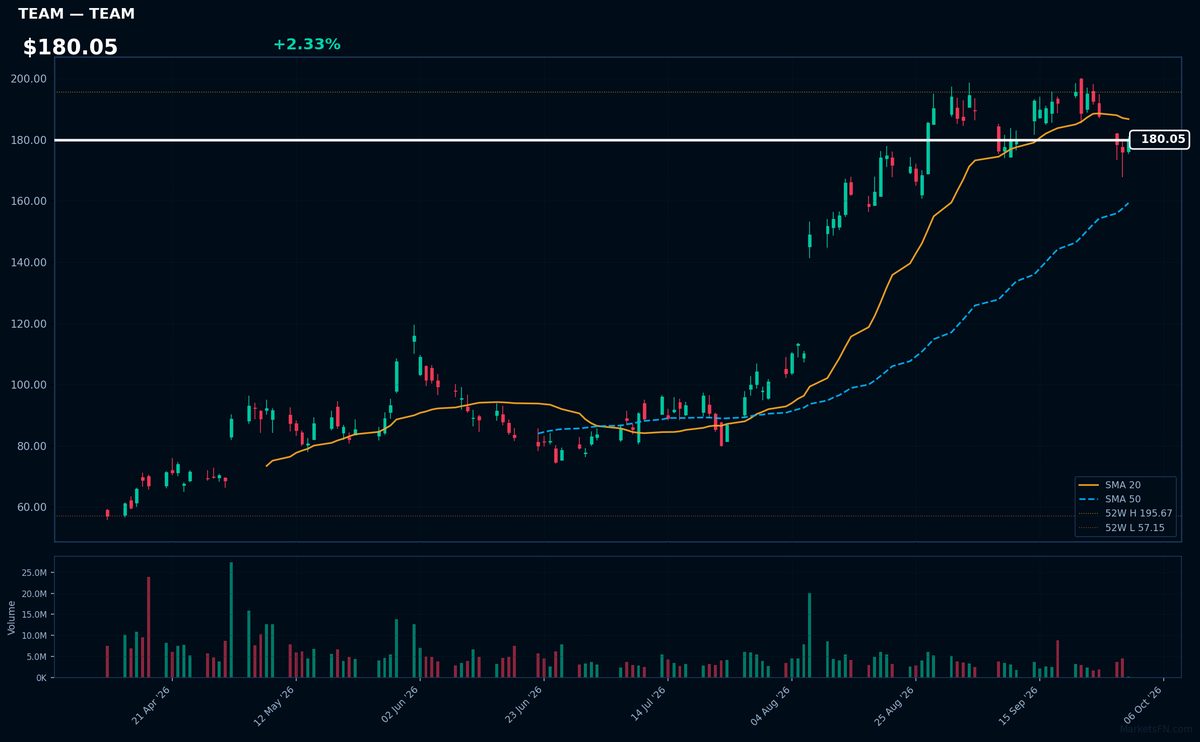This screenshot has width=1200, height=742.
Task: Click the 06 Oct '26 date label
Action: [1143, 705]
